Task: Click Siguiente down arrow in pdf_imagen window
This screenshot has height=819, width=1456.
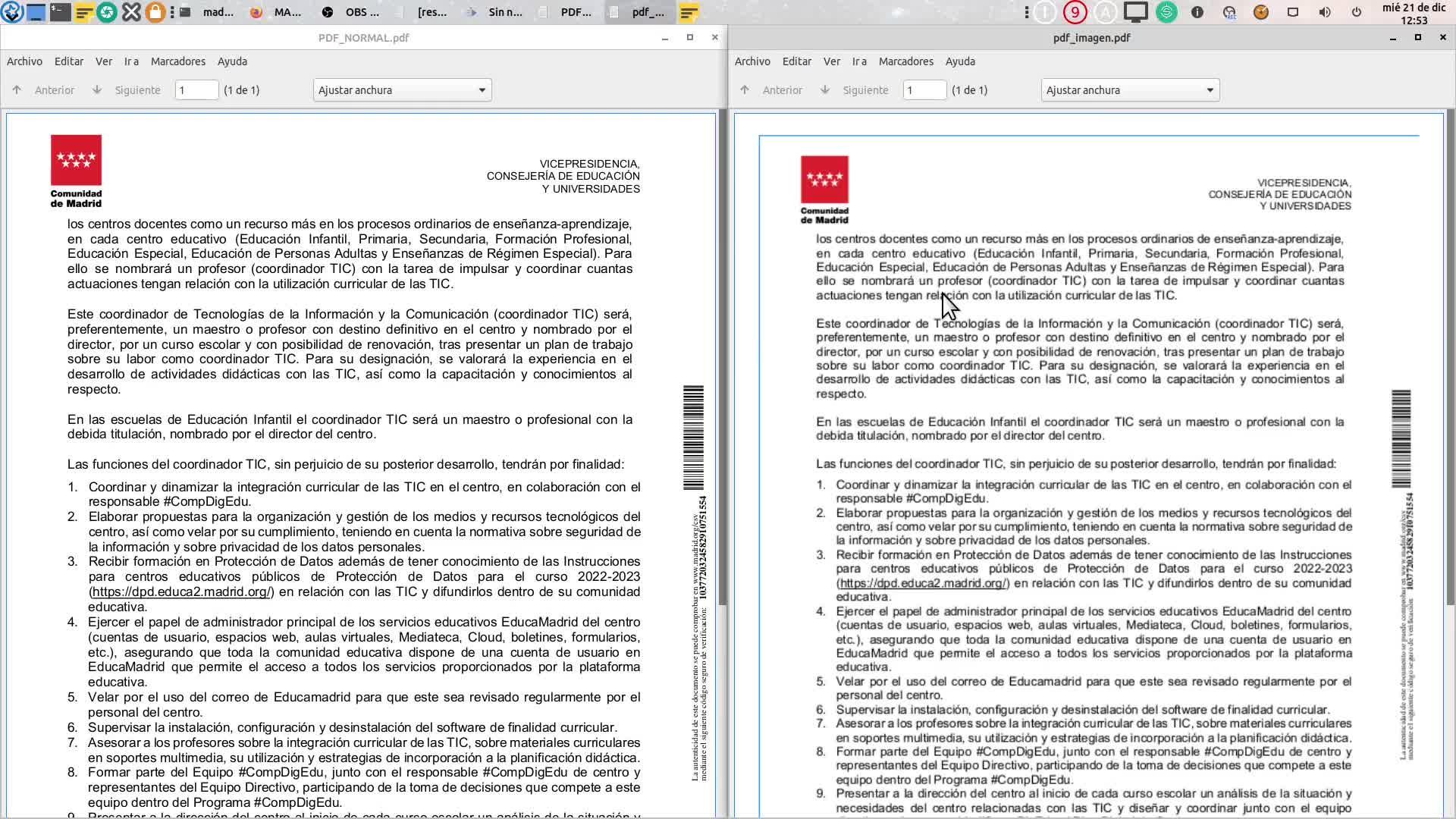Action: click(824, 90)
